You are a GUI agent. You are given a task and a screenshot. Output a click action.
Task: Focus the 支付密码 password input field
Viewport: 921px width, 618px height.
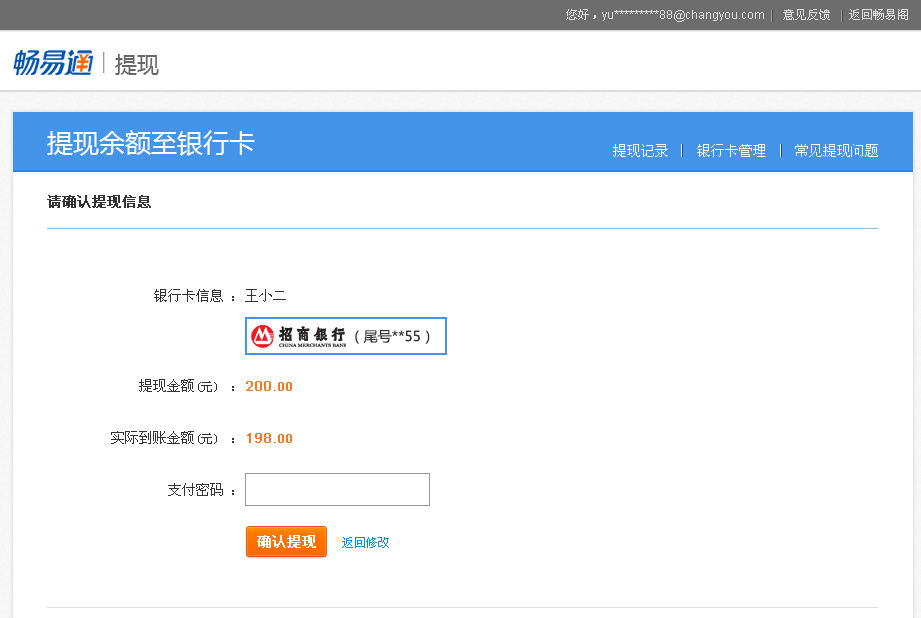pyautogui.click(x=337, y=490)
